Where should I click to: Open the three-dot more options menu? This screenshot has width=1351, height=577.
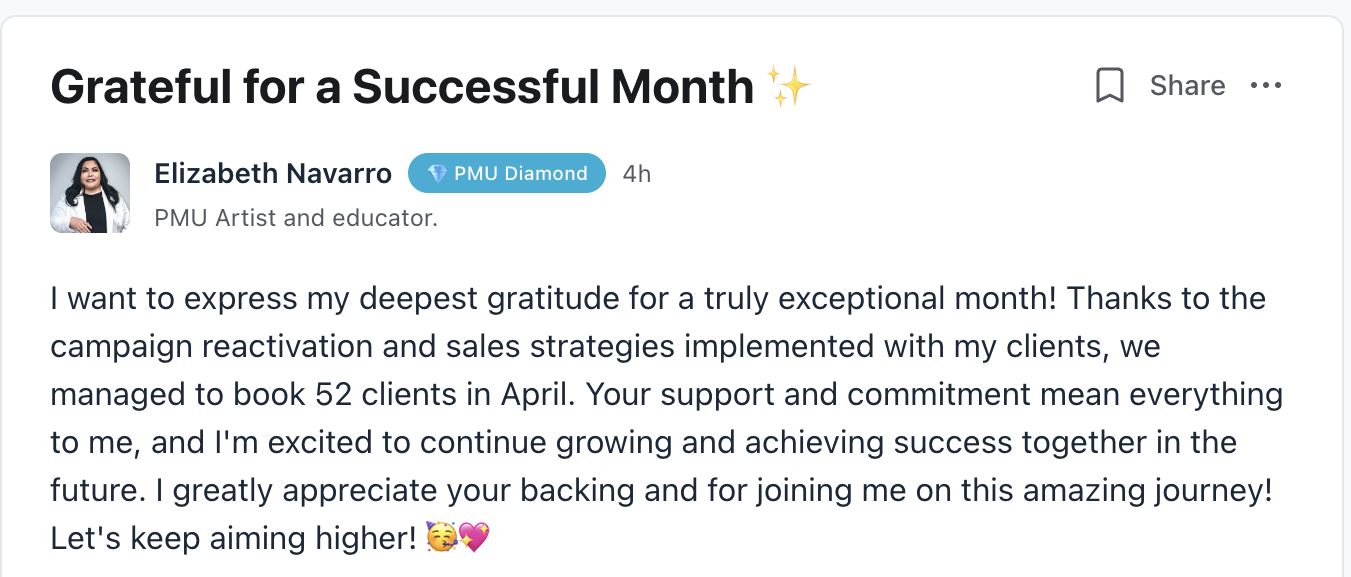click(x=1266, y=86)
